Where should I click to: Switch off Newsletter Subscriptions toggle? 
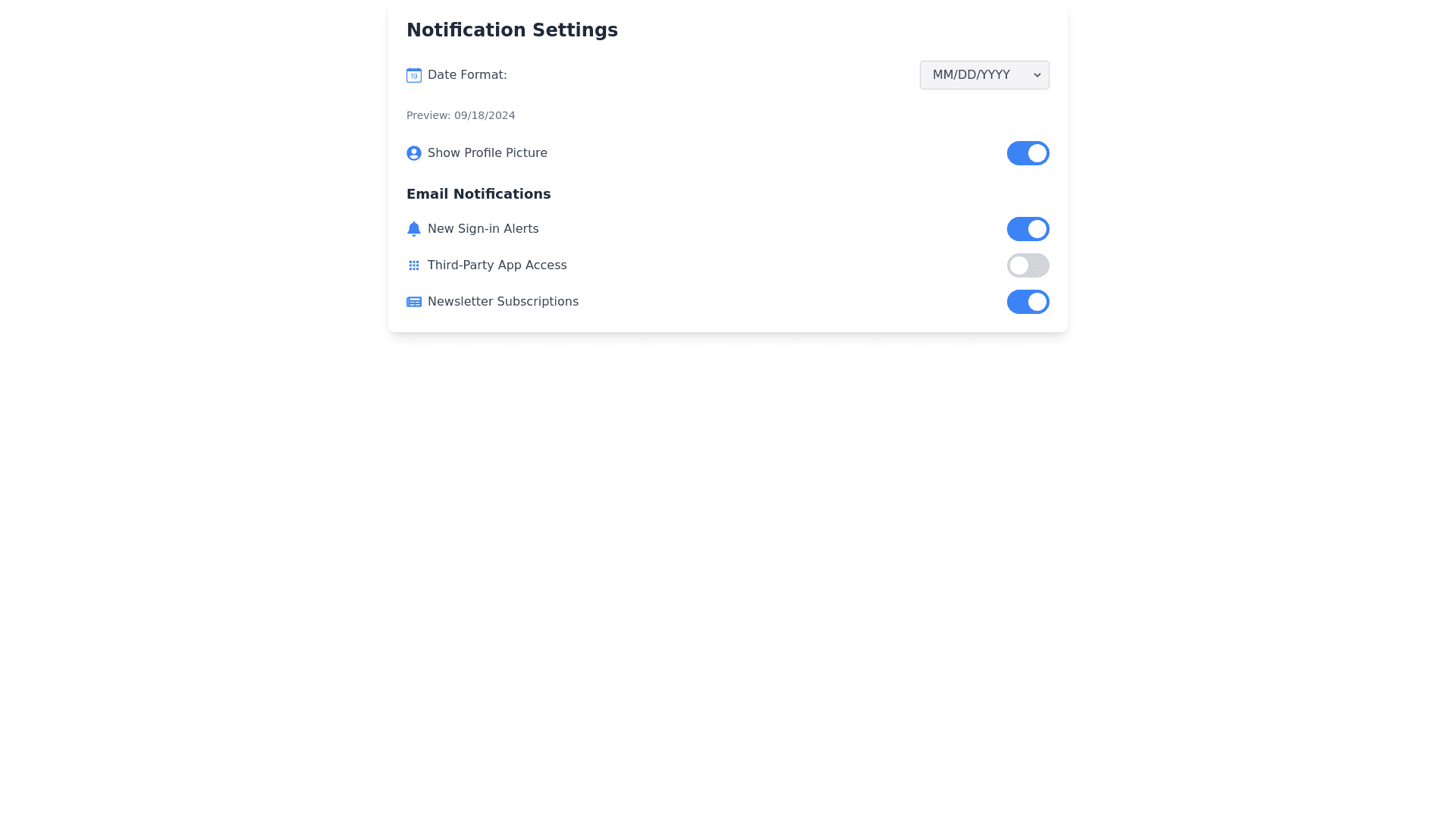(1028, 302)
